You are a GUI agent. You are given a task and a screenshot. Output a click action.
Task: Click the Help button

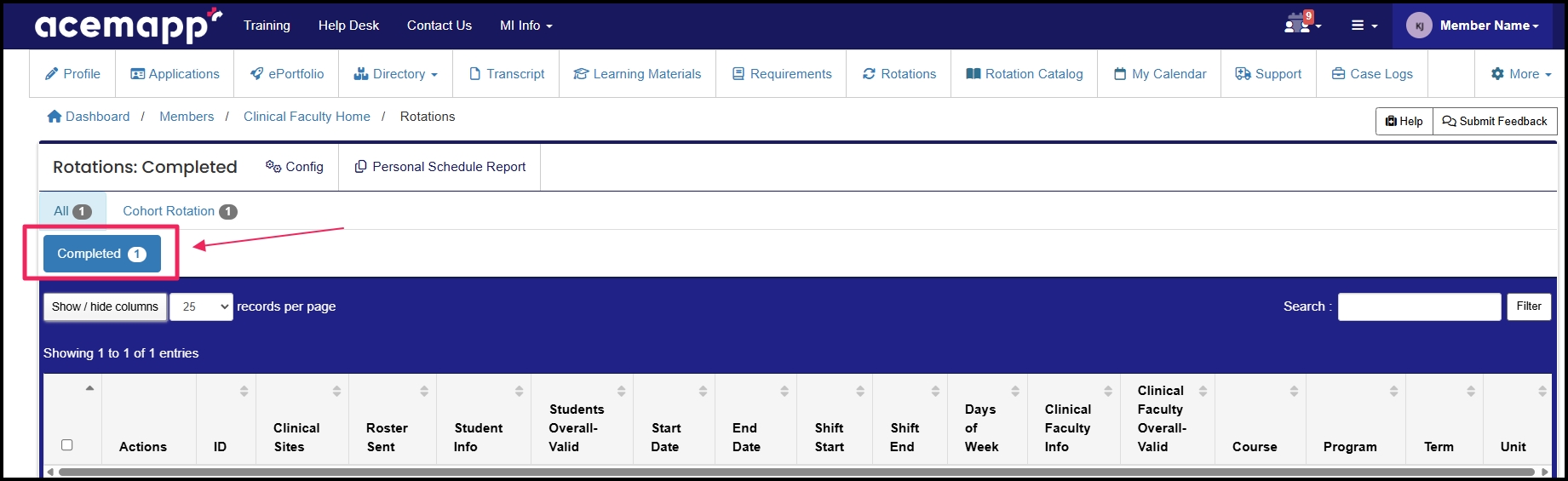1404,121
